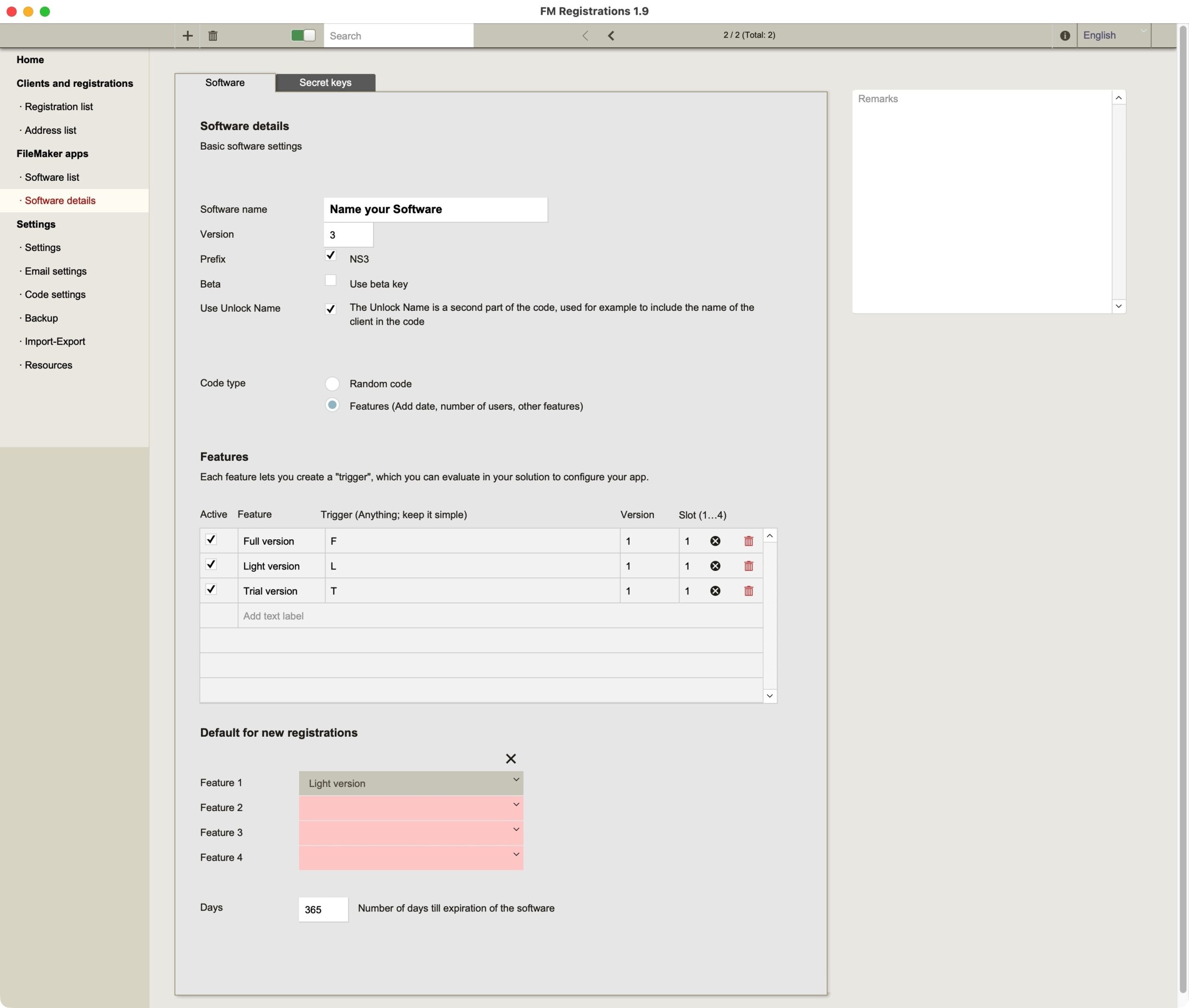Click the plus icon to add a new record
The image size is (1189, 1008).
coord(187,35)
